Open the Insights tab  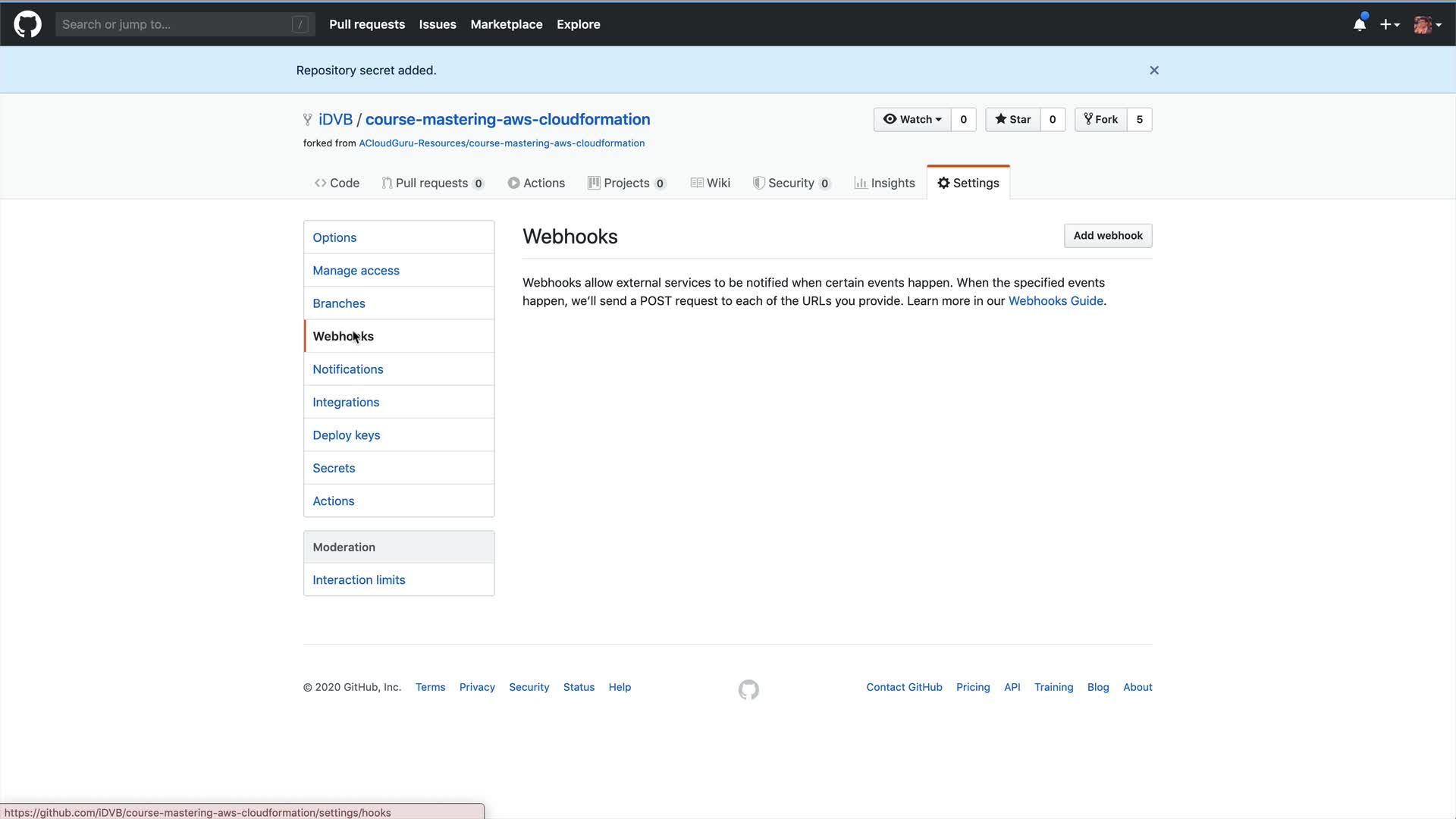(x=884, y=183)
